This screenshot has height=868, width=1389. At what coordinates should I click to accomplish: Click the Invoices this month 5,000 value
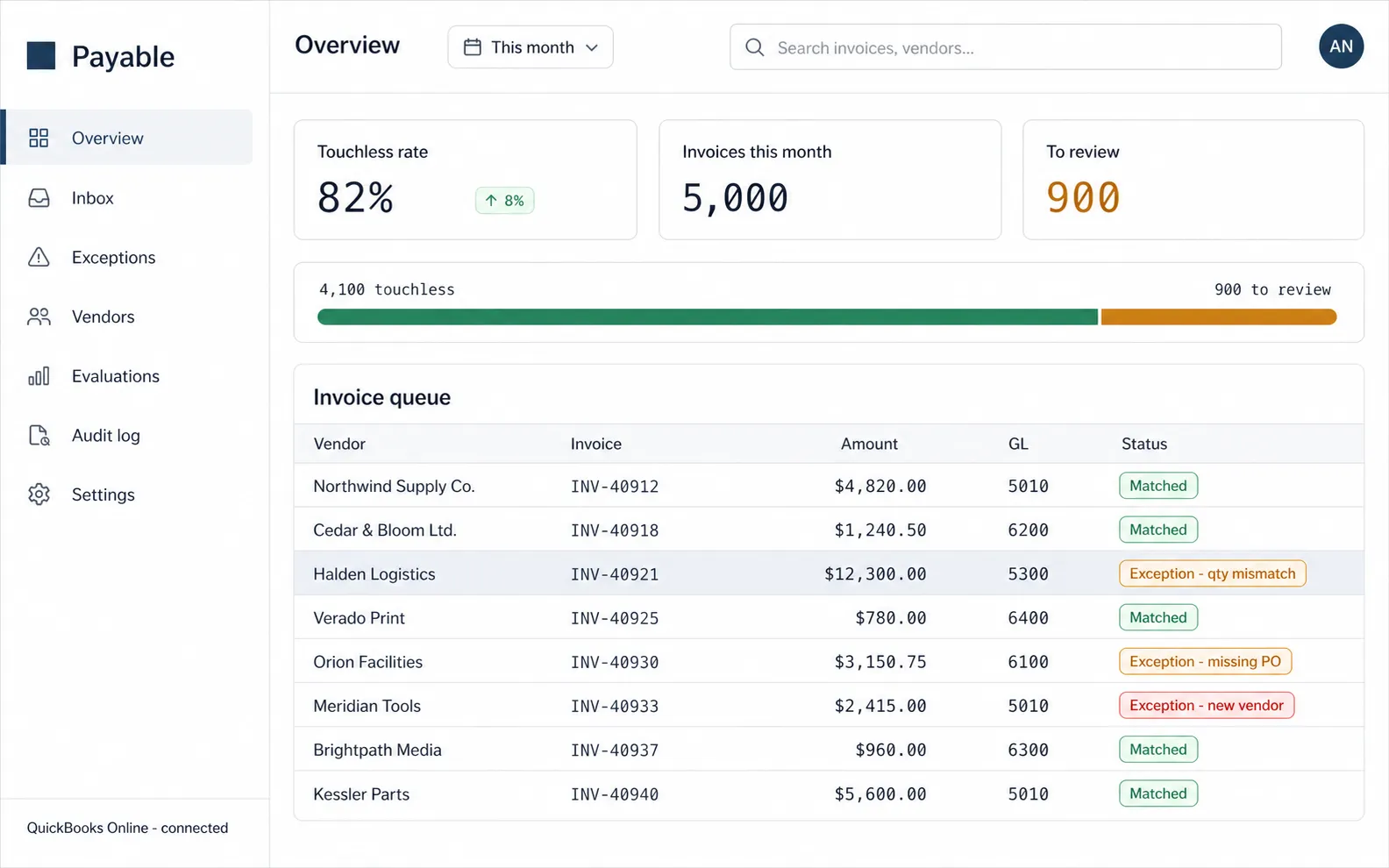[735, 198]
